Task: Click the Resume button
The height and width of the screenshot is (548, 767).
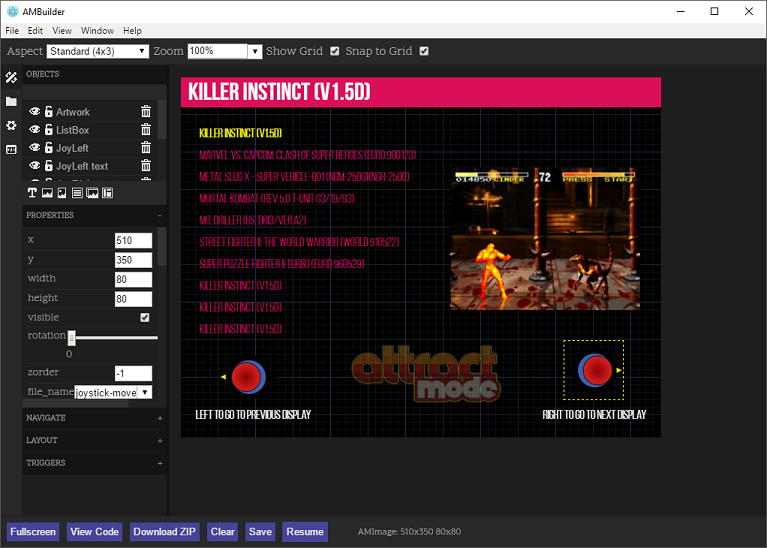Action: [x=305, y=532]
